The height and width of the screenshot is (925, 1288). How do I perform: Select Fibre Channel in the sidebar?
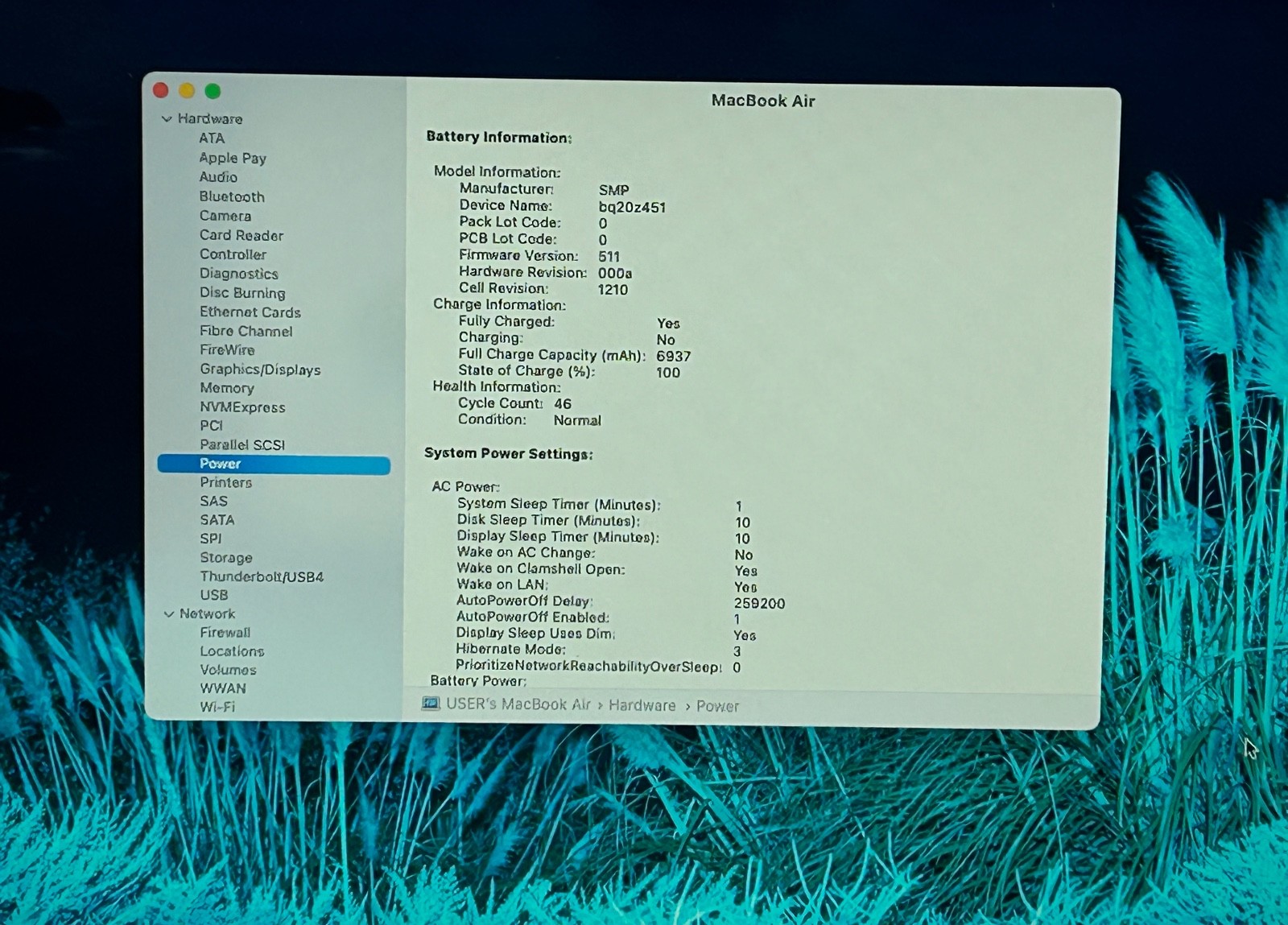click(x=246, y=331)
